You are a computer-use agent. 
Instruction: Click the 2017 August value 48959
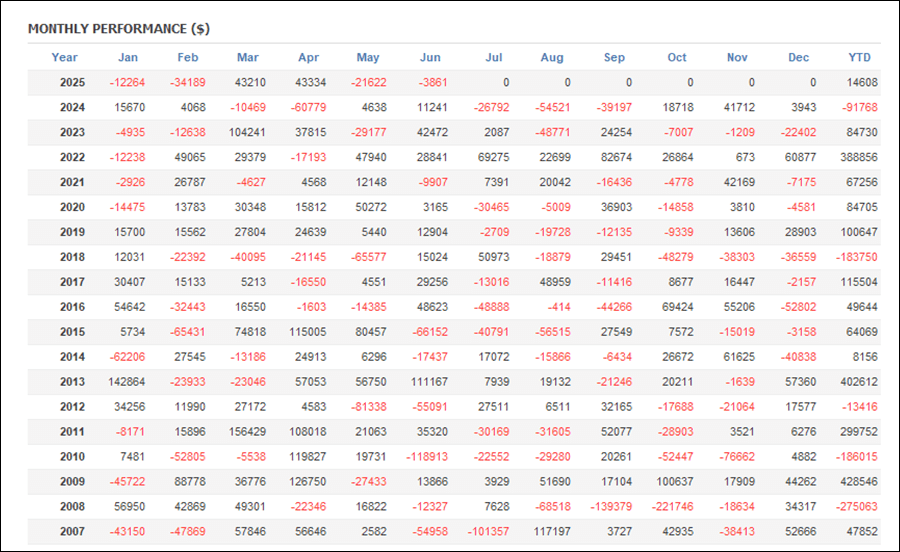(555, 282)
